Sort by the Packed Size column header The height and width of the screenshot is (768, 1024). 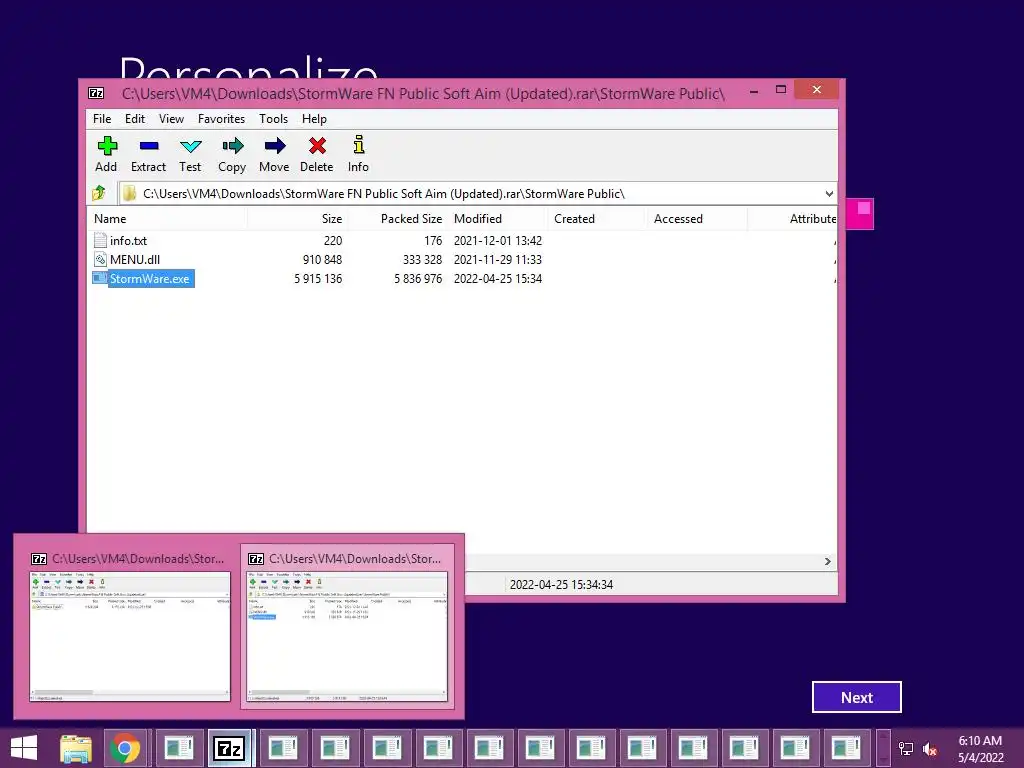(x=397, y=219)
